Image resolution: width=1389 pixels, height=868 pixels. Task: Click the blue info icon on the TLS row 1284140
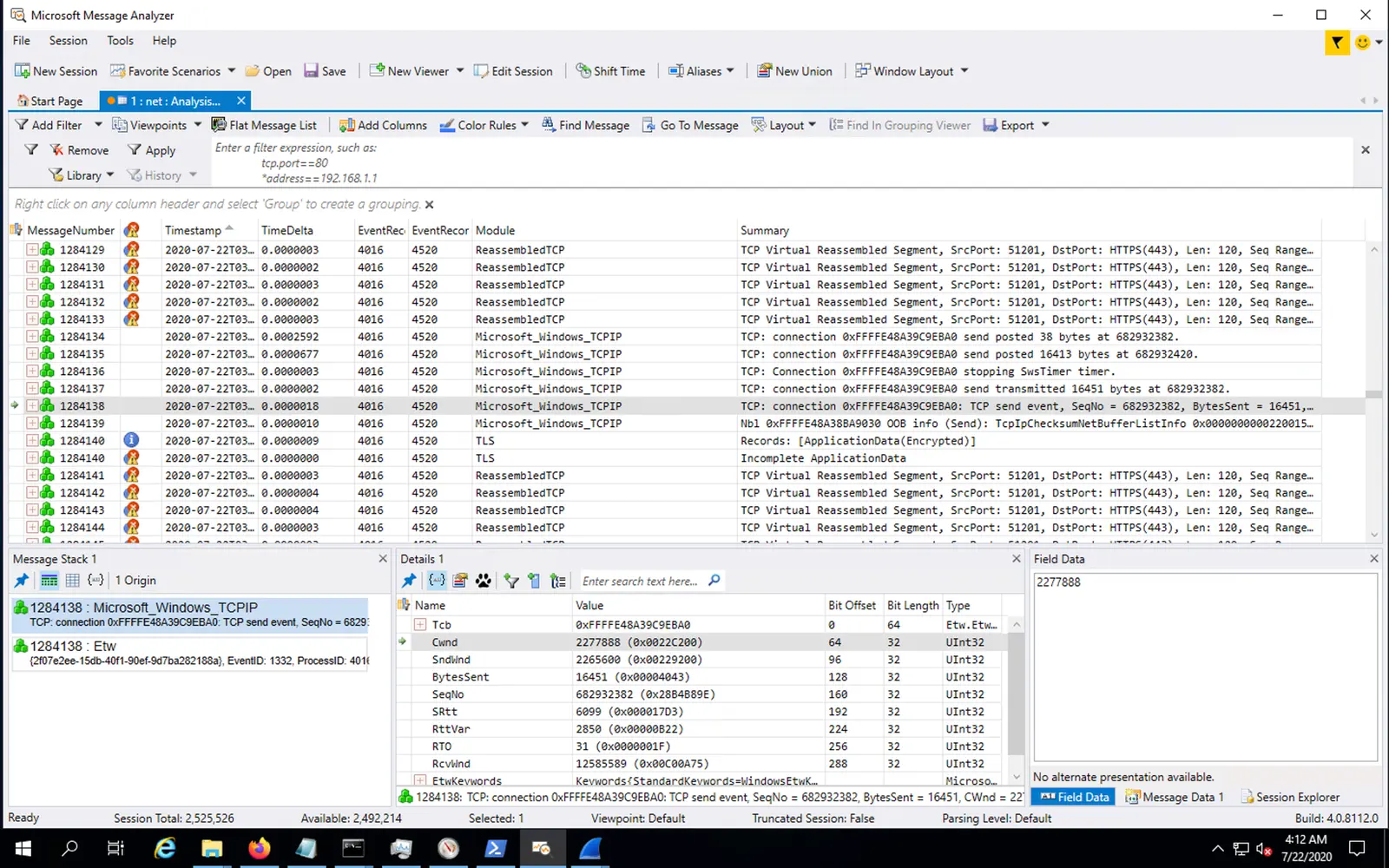(131, 440)
